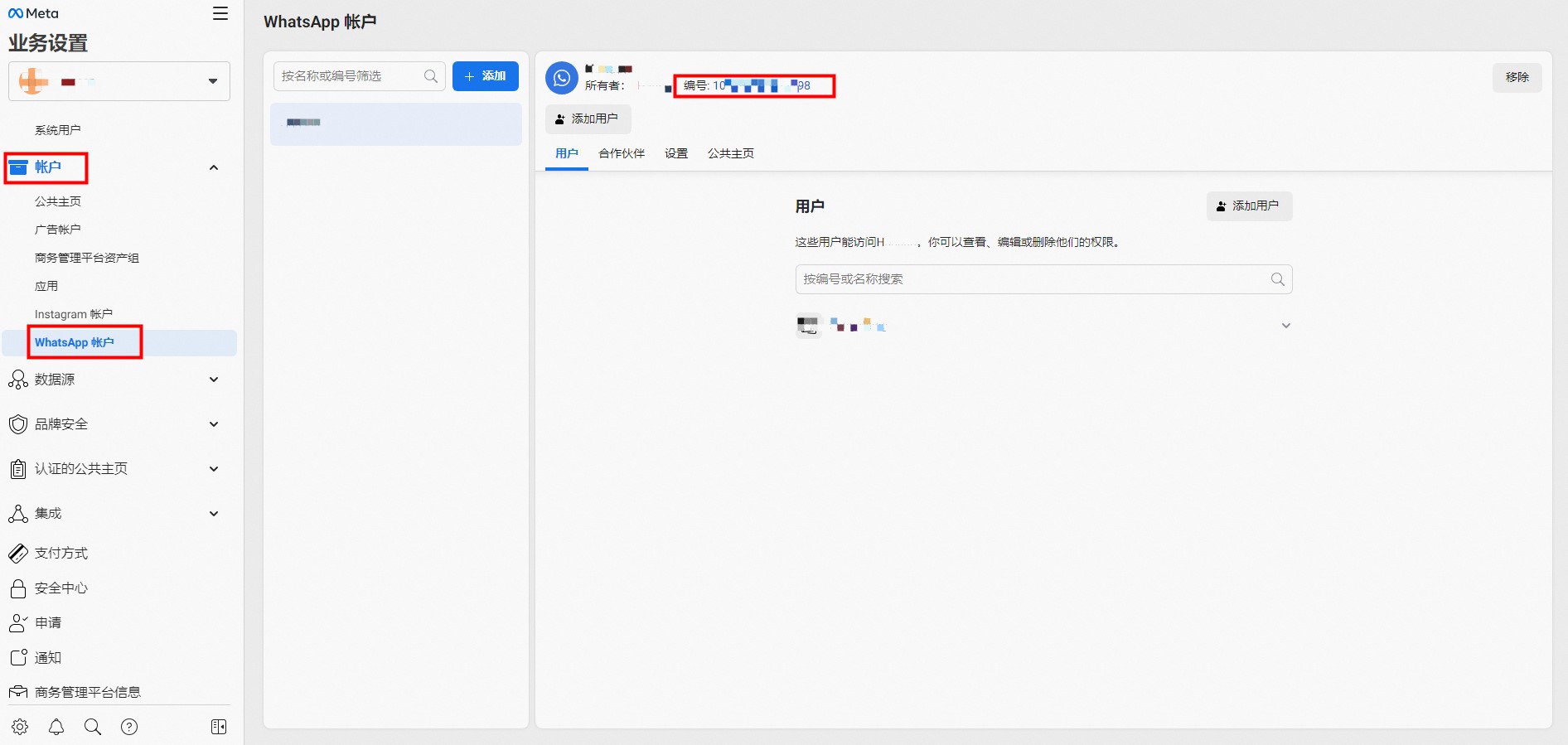Click the 移除 button

pos(1517,77)
